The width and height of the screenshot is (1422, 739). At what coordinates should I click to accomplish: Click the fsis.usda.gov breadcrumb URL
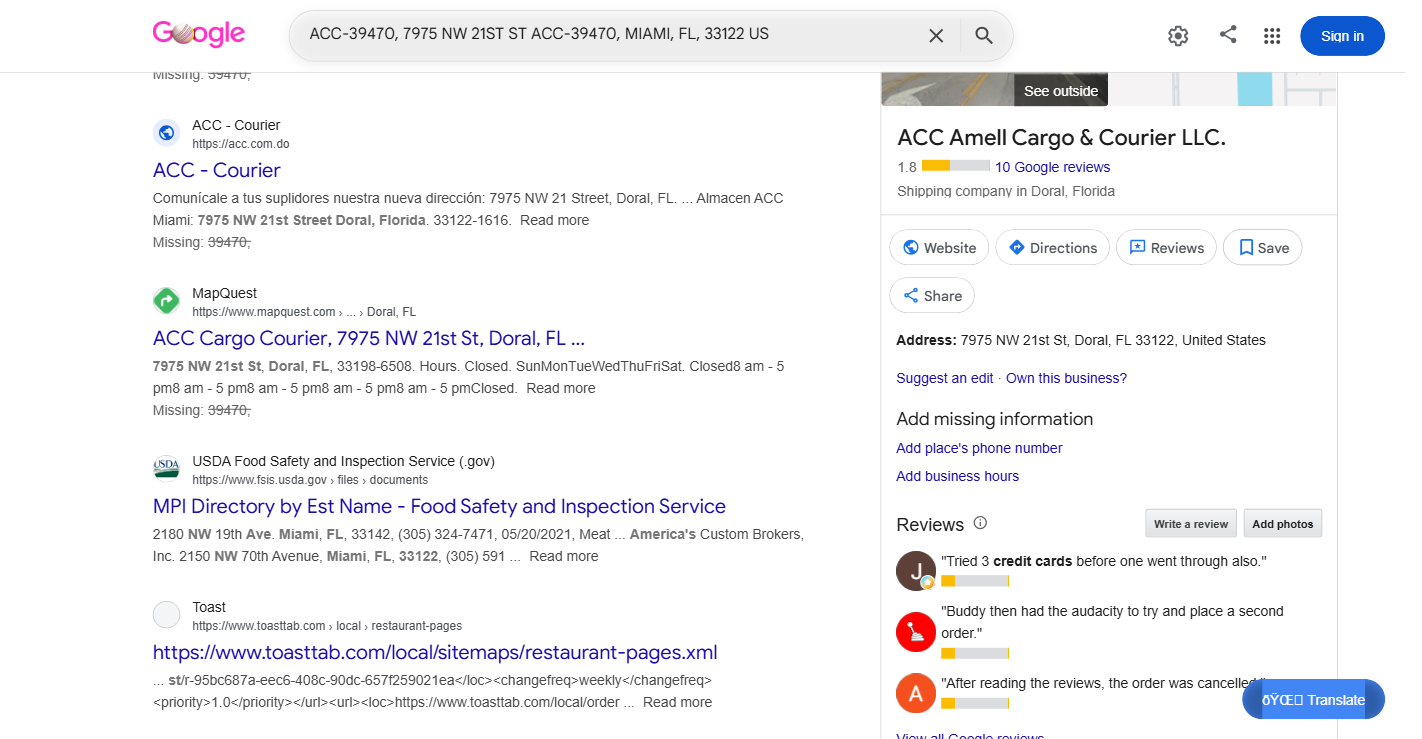(310, 480)
